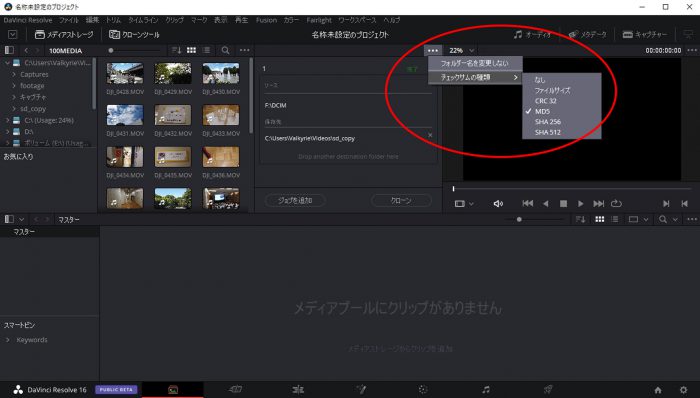This screenshot has height=398, width=700.
Task: Expand the sd_copy folder
Action: (x=14, y=108)
